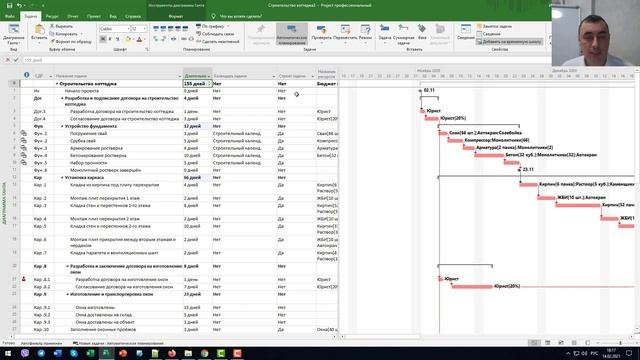This screenshot has width=640, height=360.
Task: Open the Gantt Chart view button
Action: [13, 34]
